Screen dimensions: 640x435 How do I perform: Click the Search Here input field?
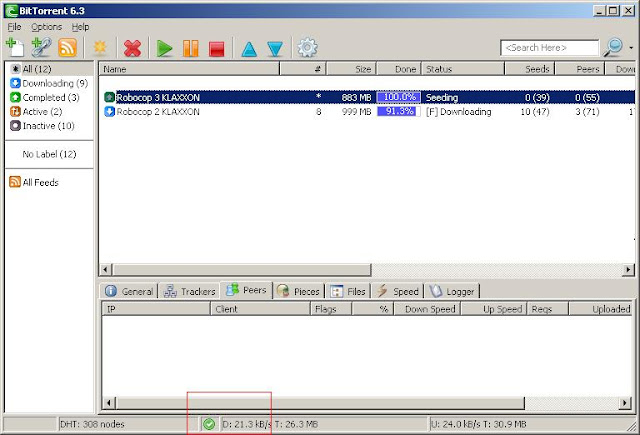[549, 48]
